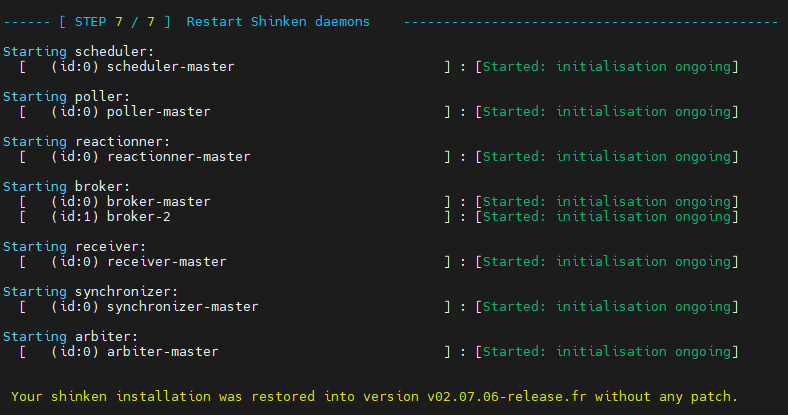The height and width of the screenshot is (415, 788).
Task: Click the reactionner-master Started status text
Action: [x=610, y=157]
